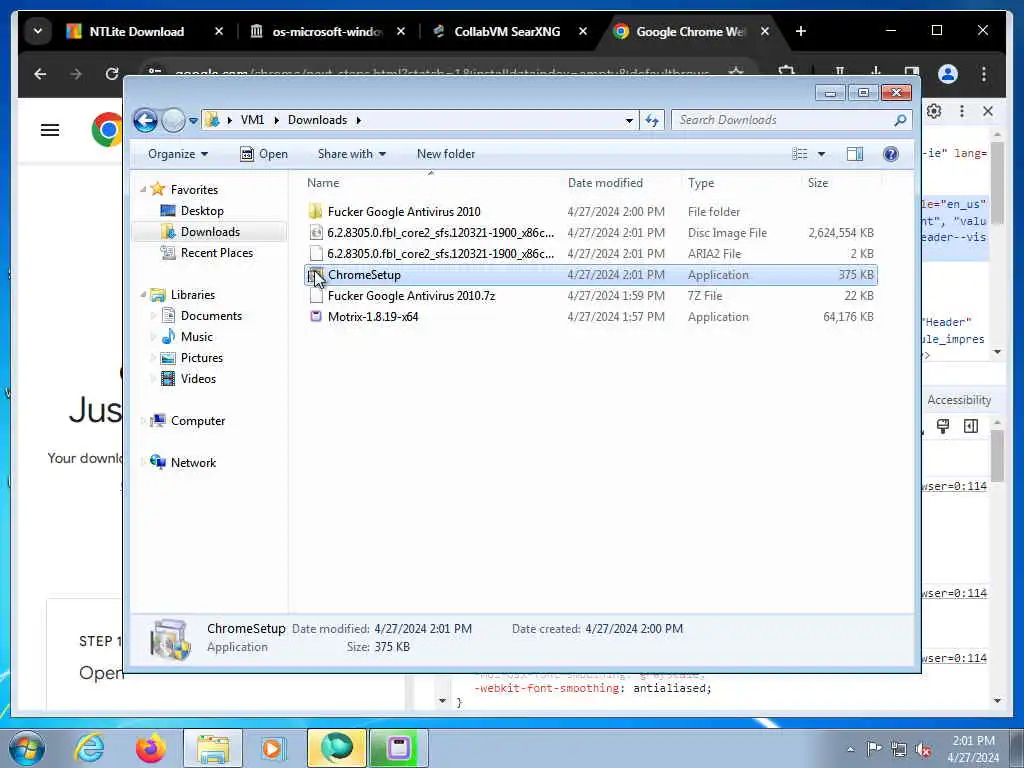1024x768 pixels.
Task: Open Action Center flag tray icon
Action: tap(874, 748)
